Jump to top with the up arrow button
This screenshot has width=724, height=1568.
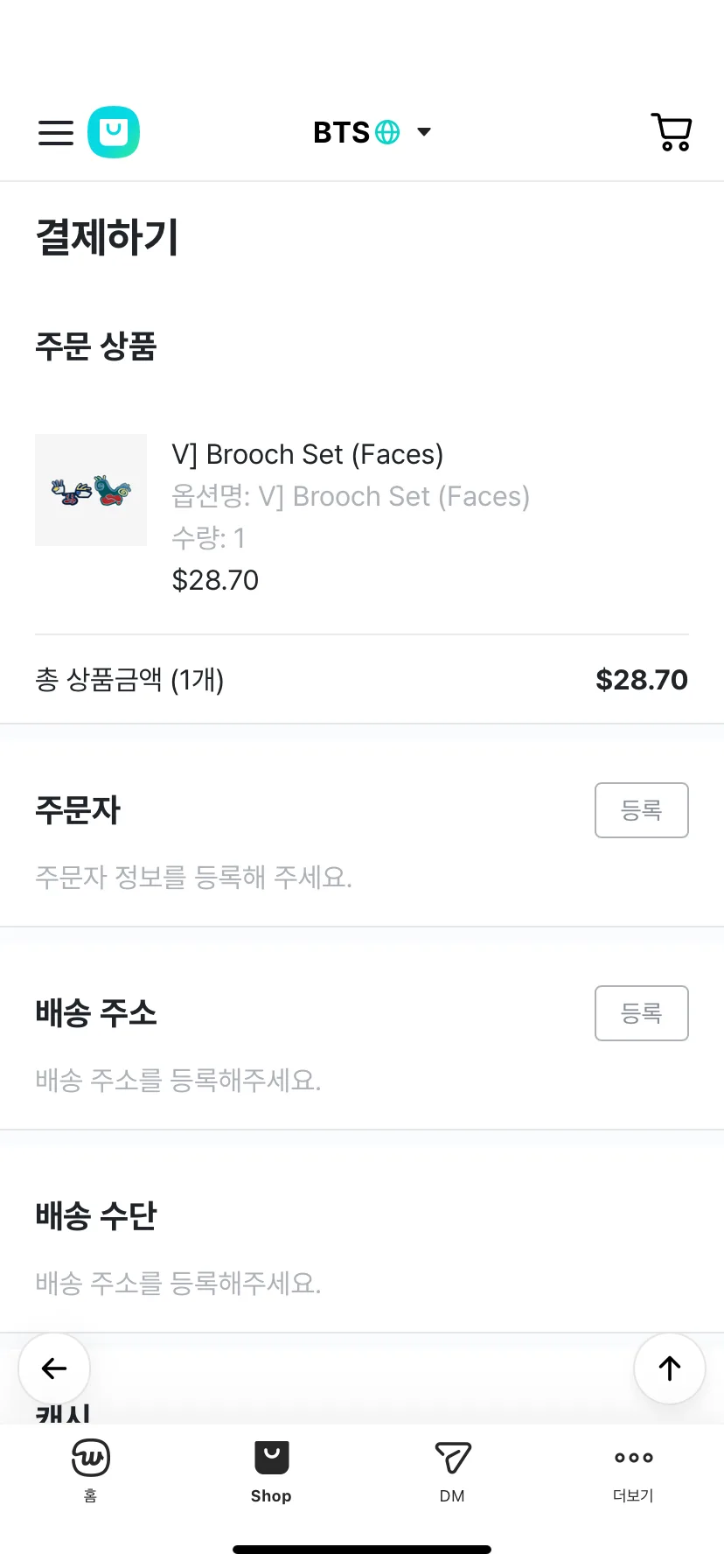click(x=670, y=1368)
